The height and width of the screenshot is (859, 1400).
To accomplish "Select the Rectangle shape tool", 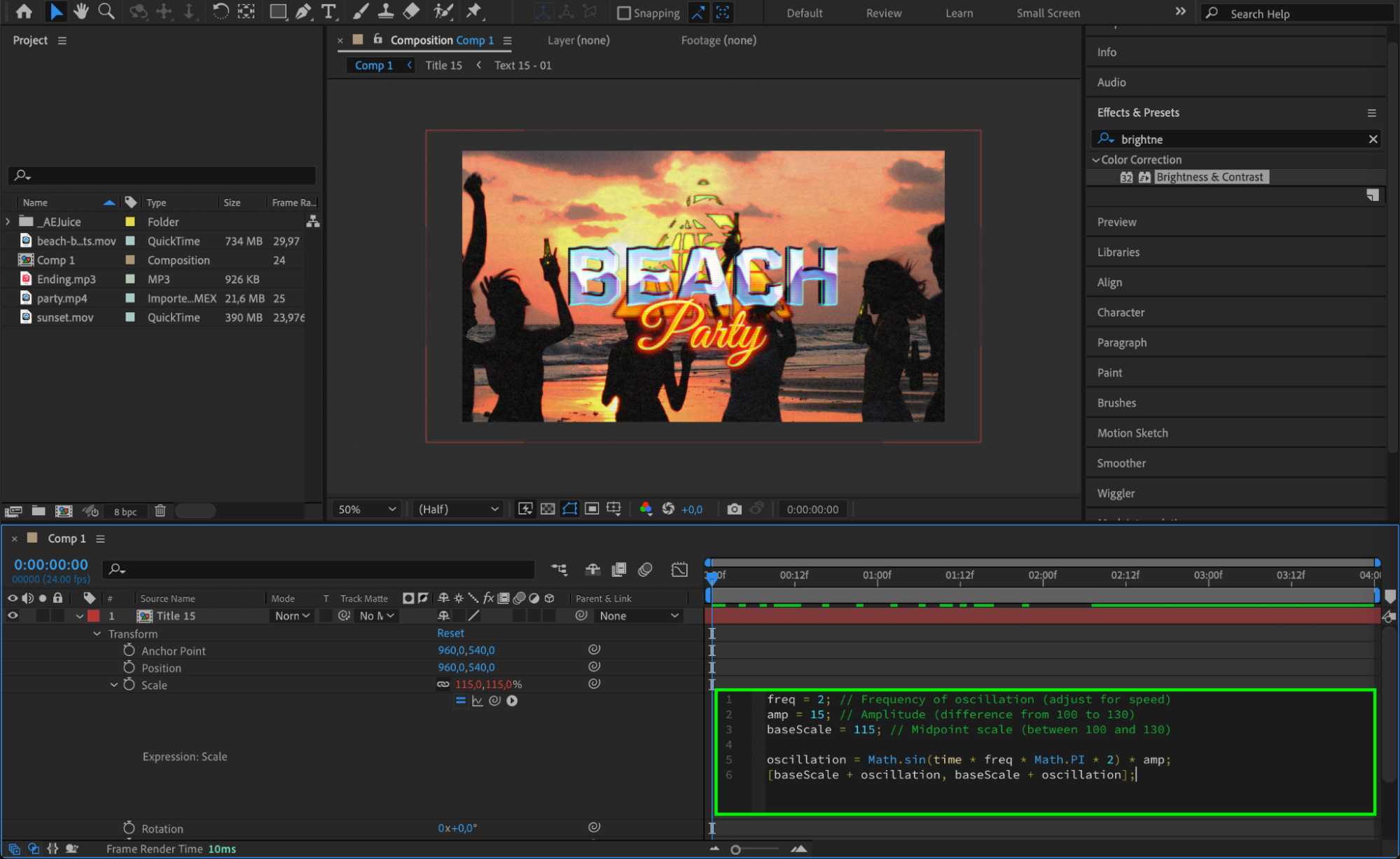I will 278,11.
